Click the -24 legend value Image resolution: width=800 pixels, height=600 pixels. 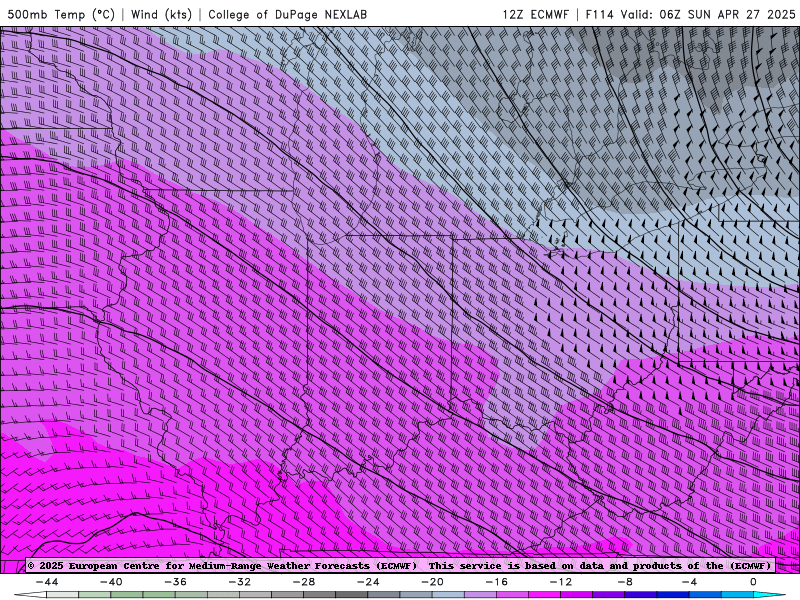point(368,582)
